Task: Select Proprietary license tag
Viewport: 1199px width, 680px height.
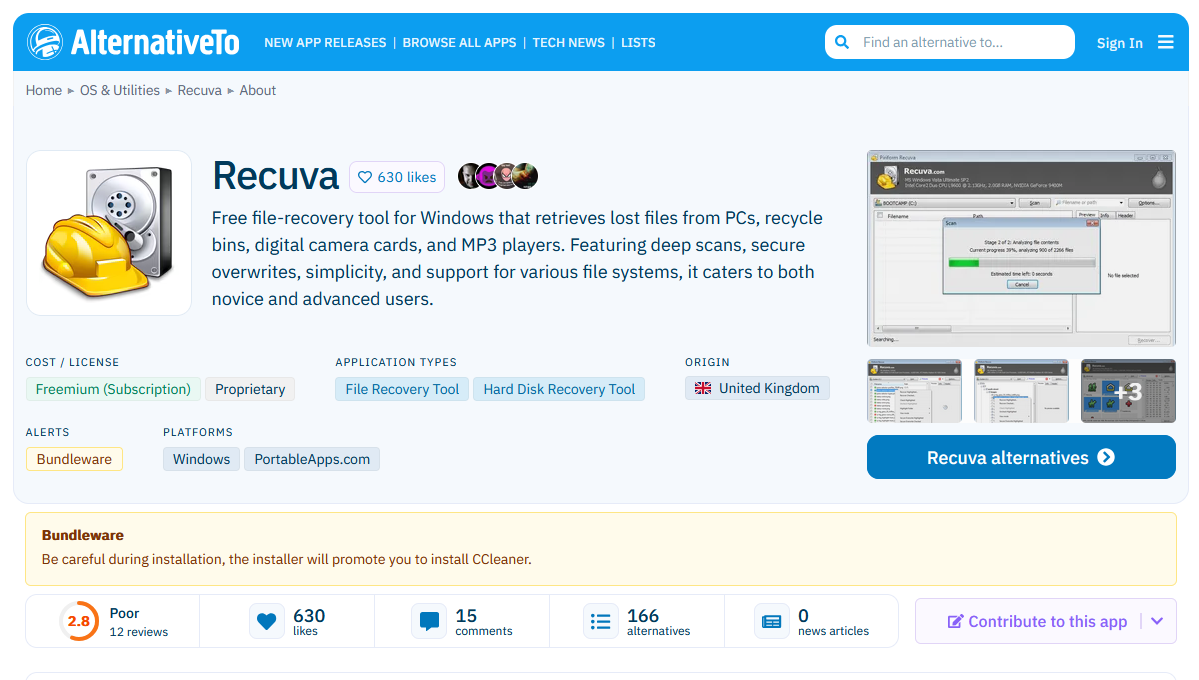Action: [x=250, y=389]
